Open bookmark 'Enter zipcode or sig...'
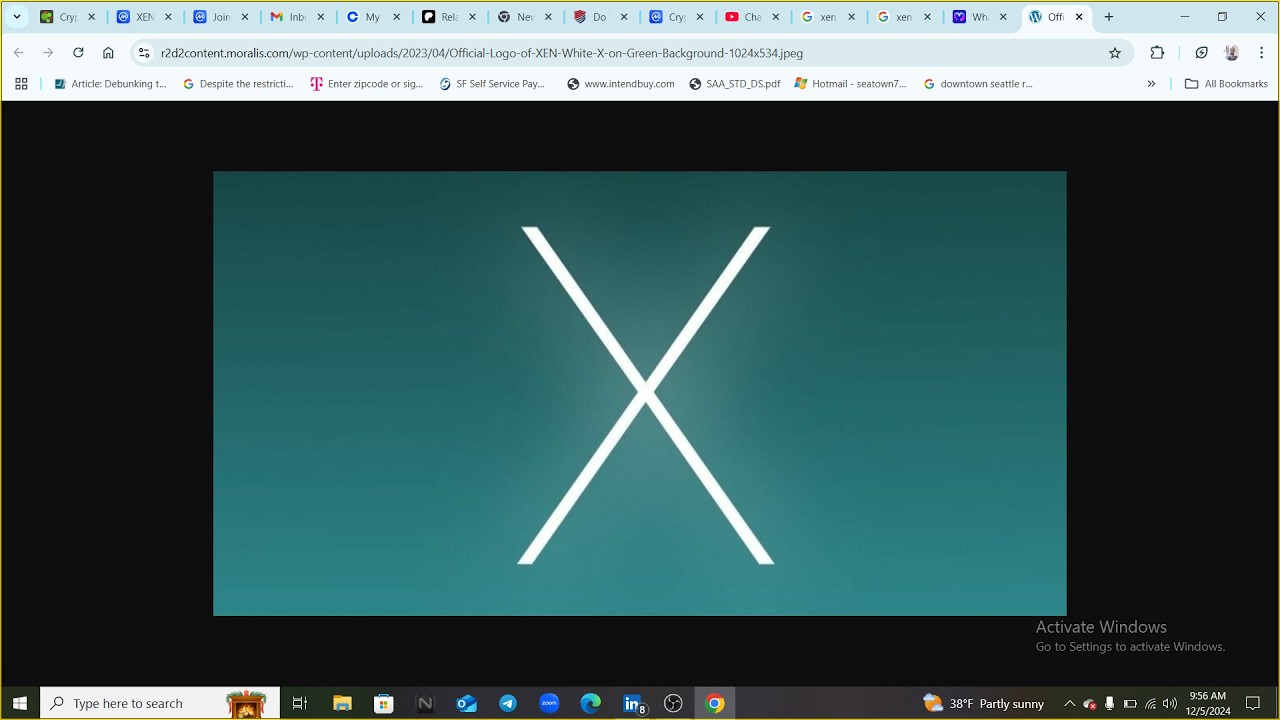Image resolution: width=1280 pixels, height=720 pixels. (x=367, y=84)
